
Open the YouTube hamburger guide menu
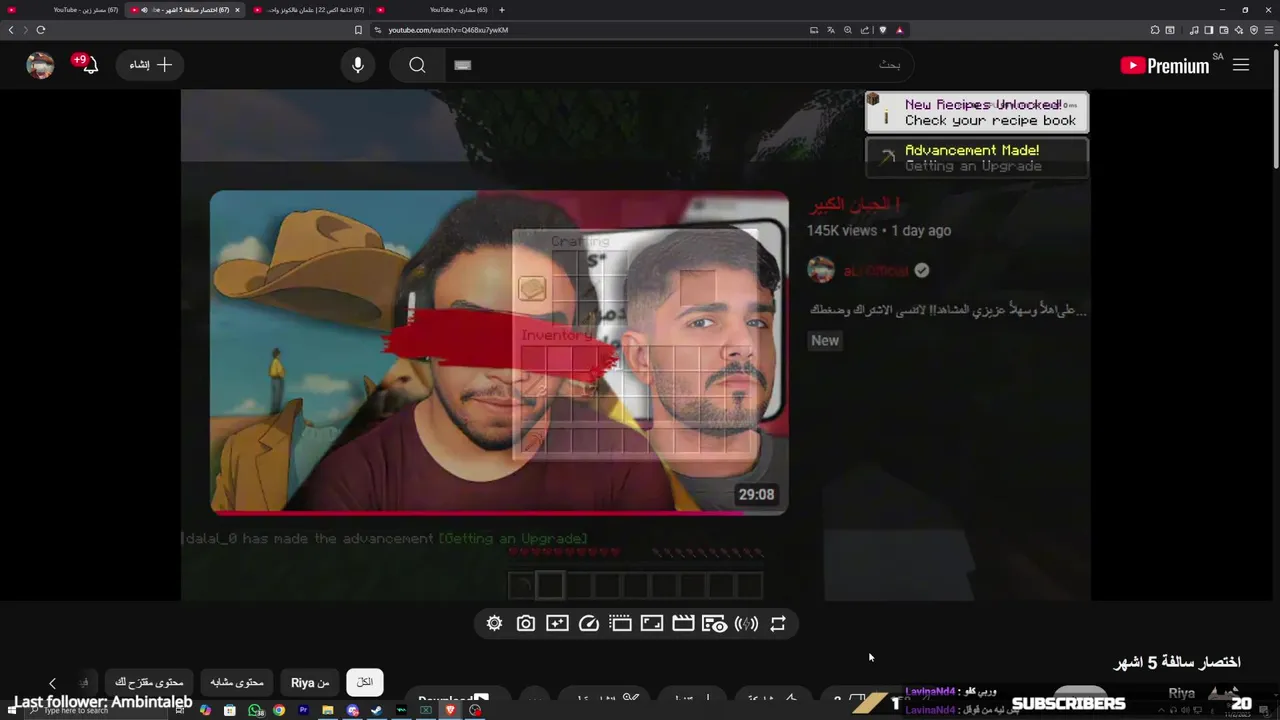[x=1241, y=65]
